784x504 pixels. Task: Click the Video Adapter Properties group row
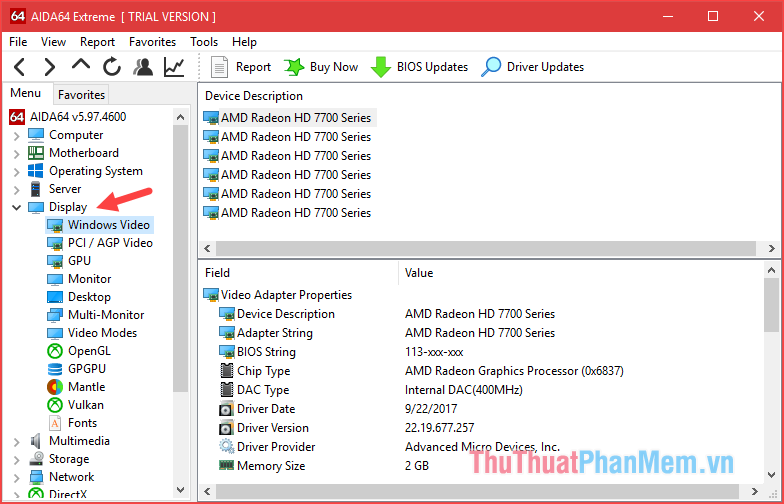click(278, 295)
